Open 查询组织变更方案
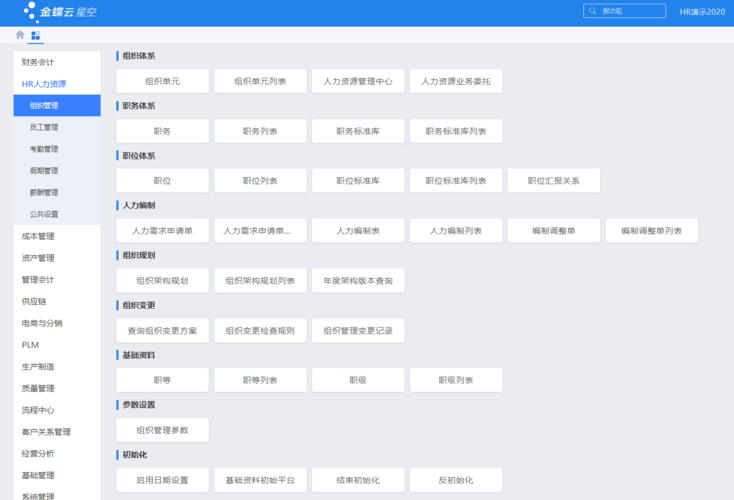Screen dimensions: 734x500 tap(162, 331)
